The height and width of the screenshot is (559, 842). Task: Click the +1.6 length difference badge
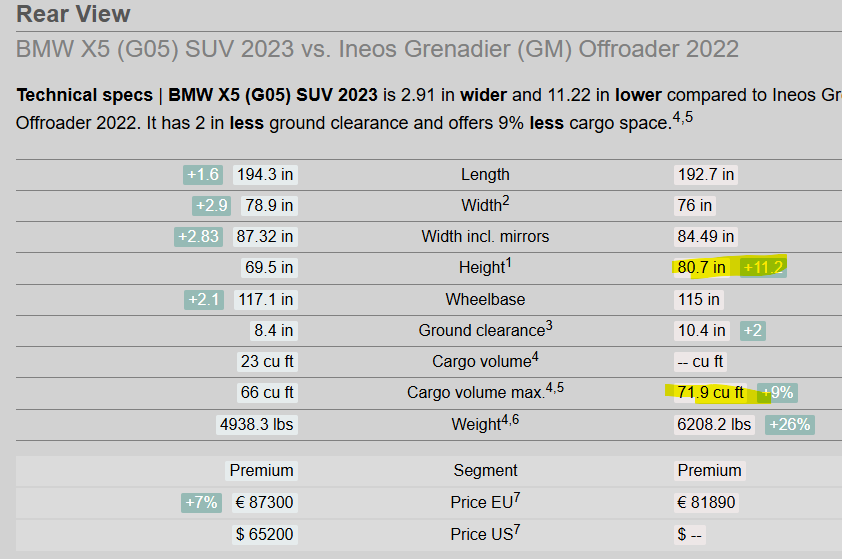tap(202, 174)
